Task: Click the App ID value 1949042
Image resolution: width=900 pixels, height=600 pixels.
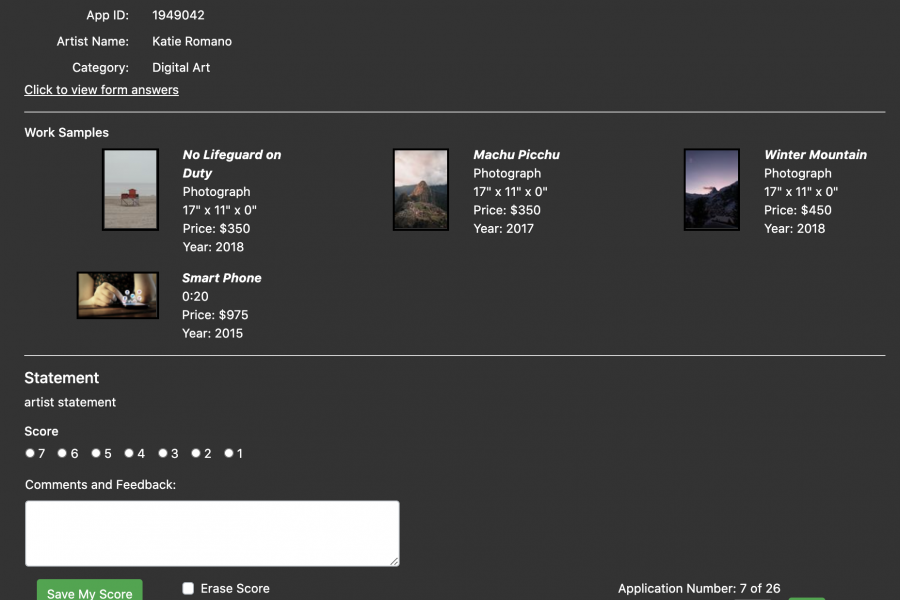Action: point(178,15)
